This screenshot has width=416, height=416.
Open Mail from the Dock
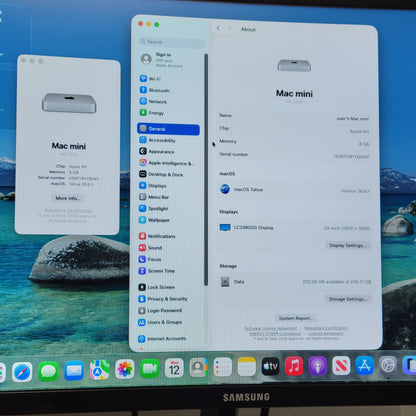[74, 370]
